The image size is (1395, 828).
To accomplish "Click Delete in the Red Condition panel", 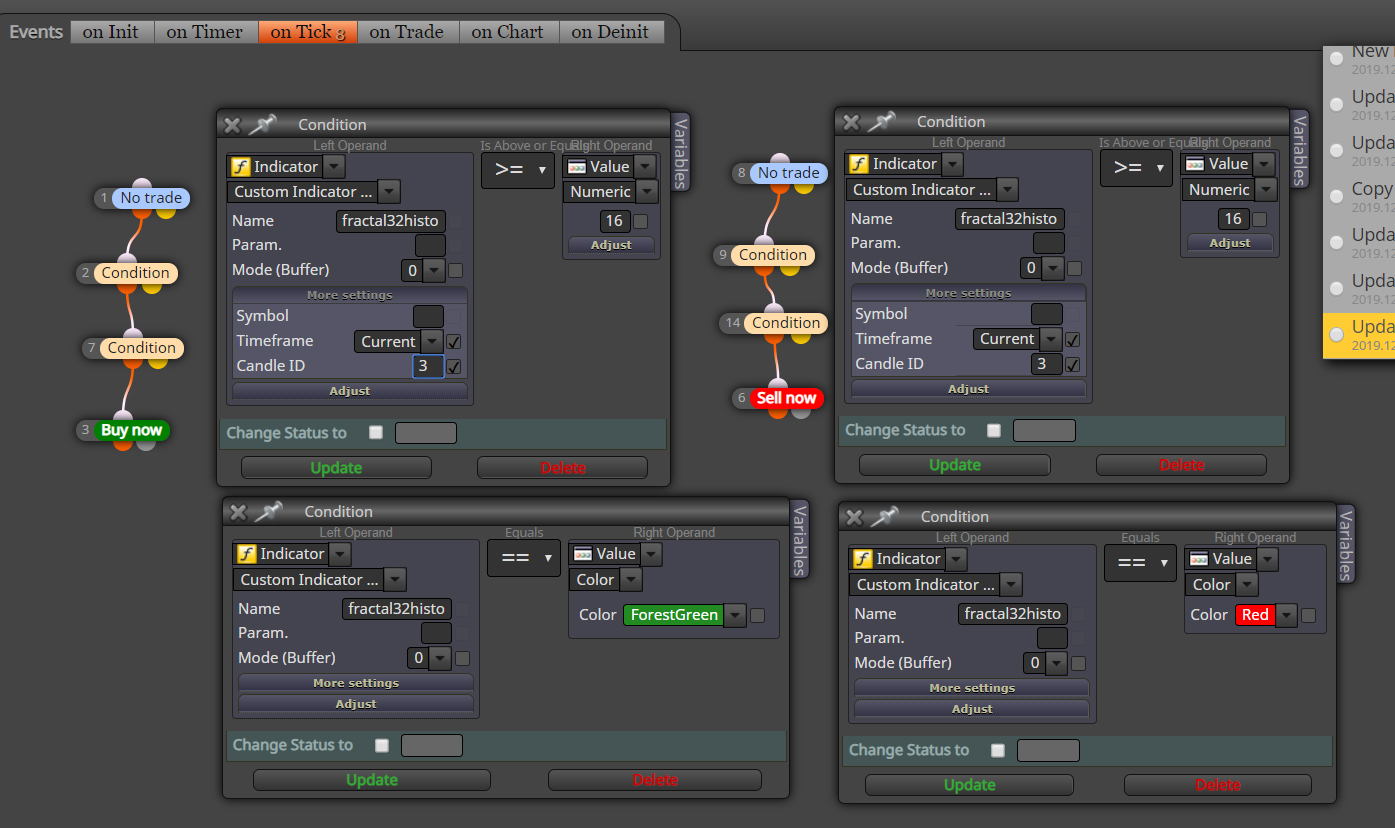I will coord(1218,785).
